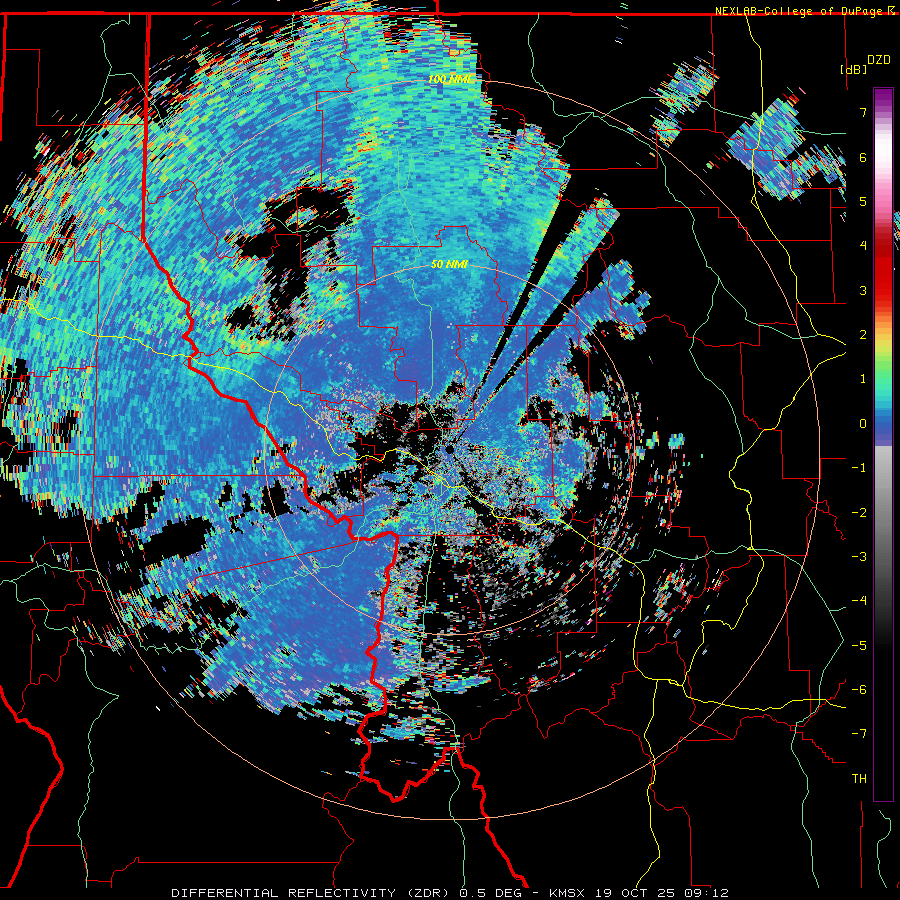The width and height of the screenshot is (900, 900).
Task: Select the -6 value on the dB scale
Action: click(859, 689)
